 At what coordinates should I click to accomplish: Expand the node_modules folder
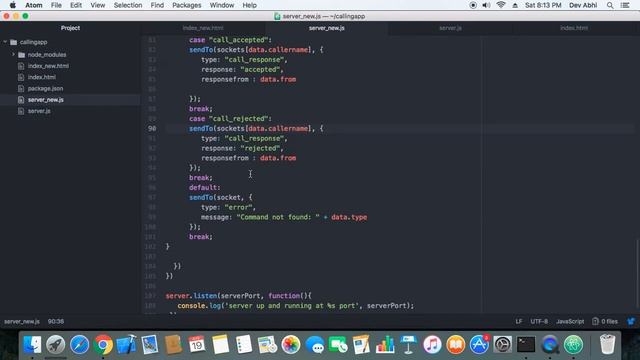13,54
